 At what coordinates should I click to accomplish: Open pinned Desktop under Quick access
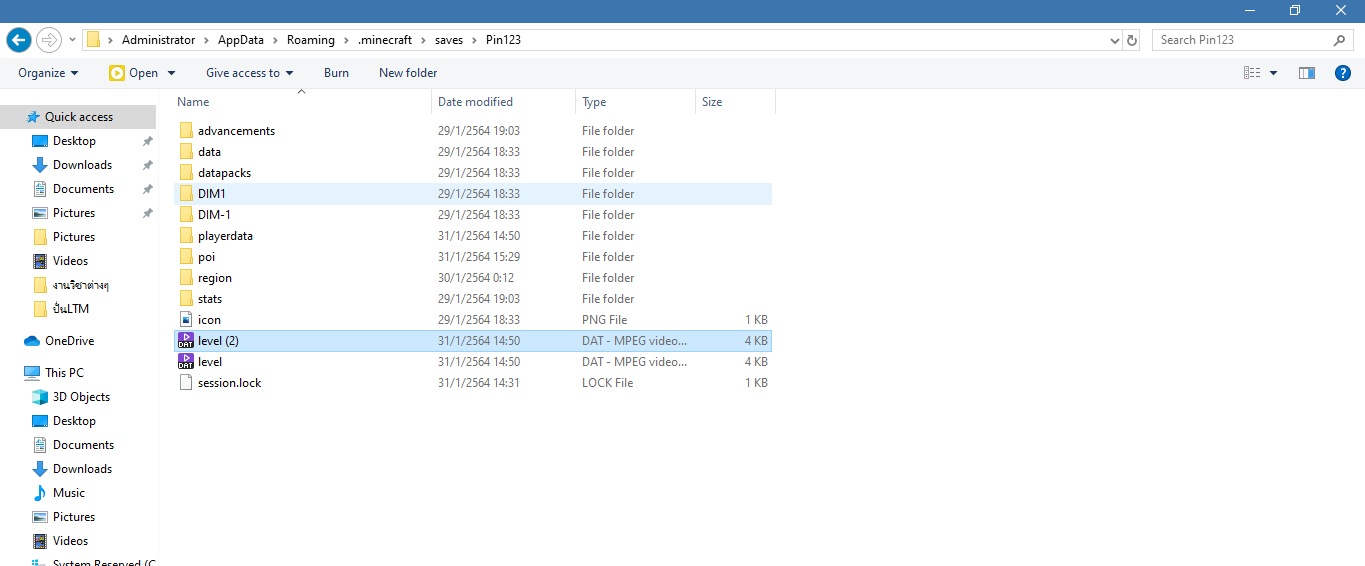point(74,141)
